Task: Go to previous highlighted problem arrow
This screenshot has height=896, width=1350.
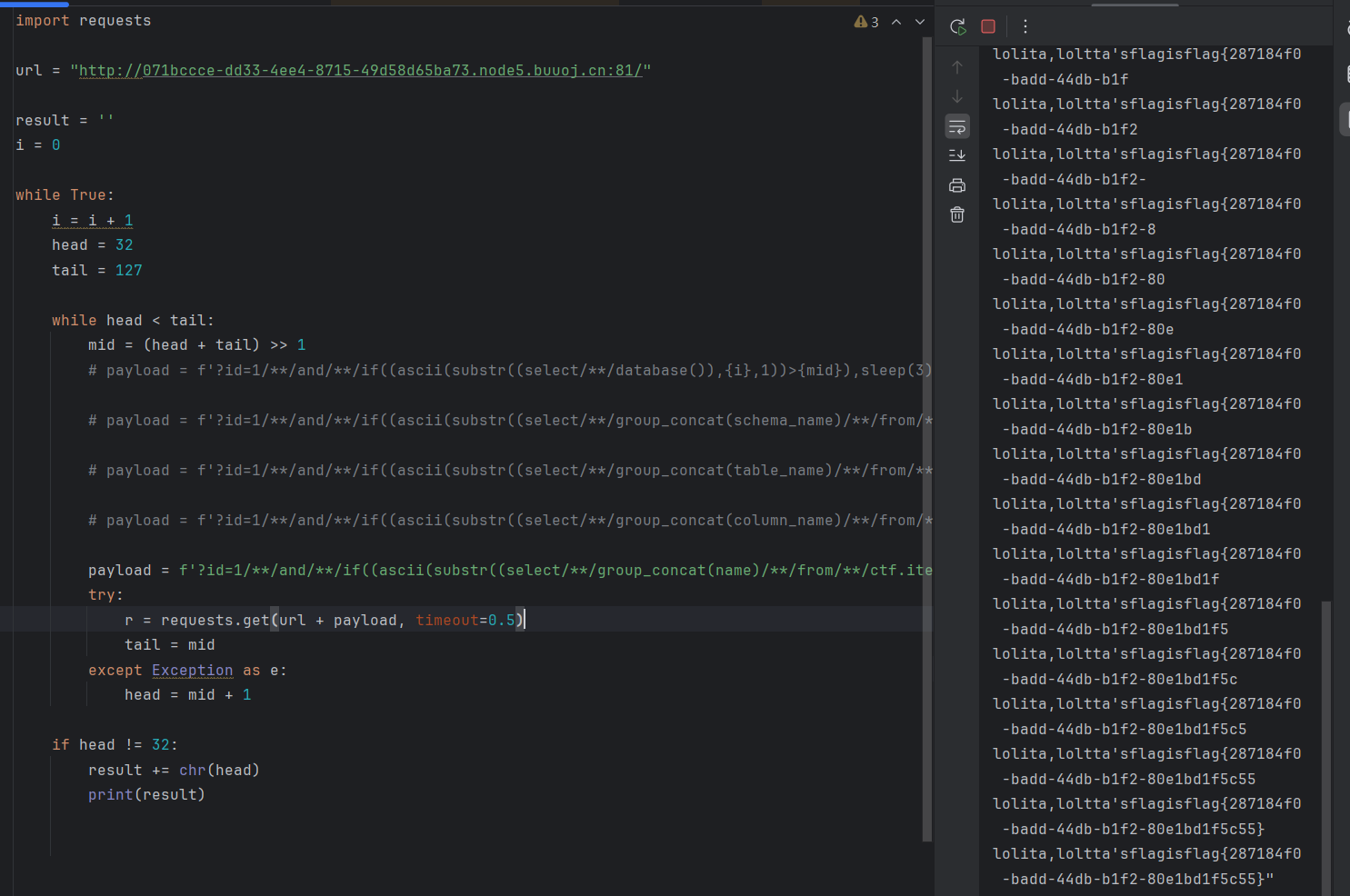Action: pyautogui.click(x=896, y=22)
